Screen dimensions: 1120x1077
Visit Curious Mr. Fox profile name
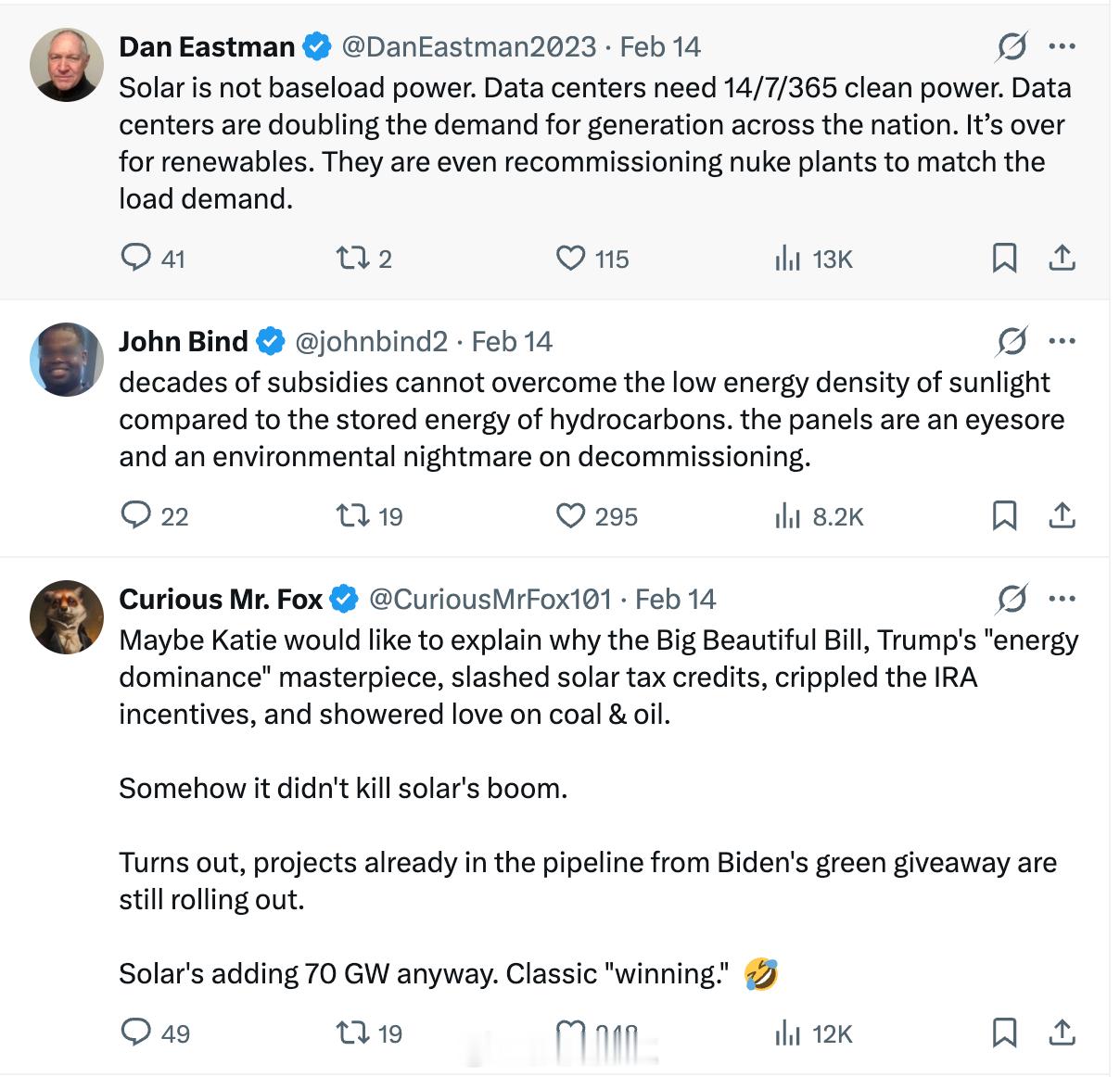click(x=220, y=599)
